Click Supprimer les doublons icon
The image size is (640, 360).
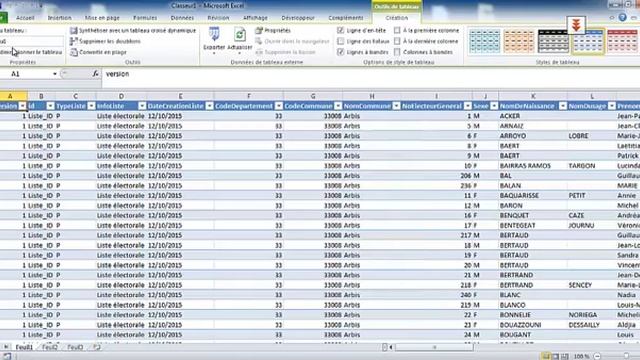(x=73, y=41)
